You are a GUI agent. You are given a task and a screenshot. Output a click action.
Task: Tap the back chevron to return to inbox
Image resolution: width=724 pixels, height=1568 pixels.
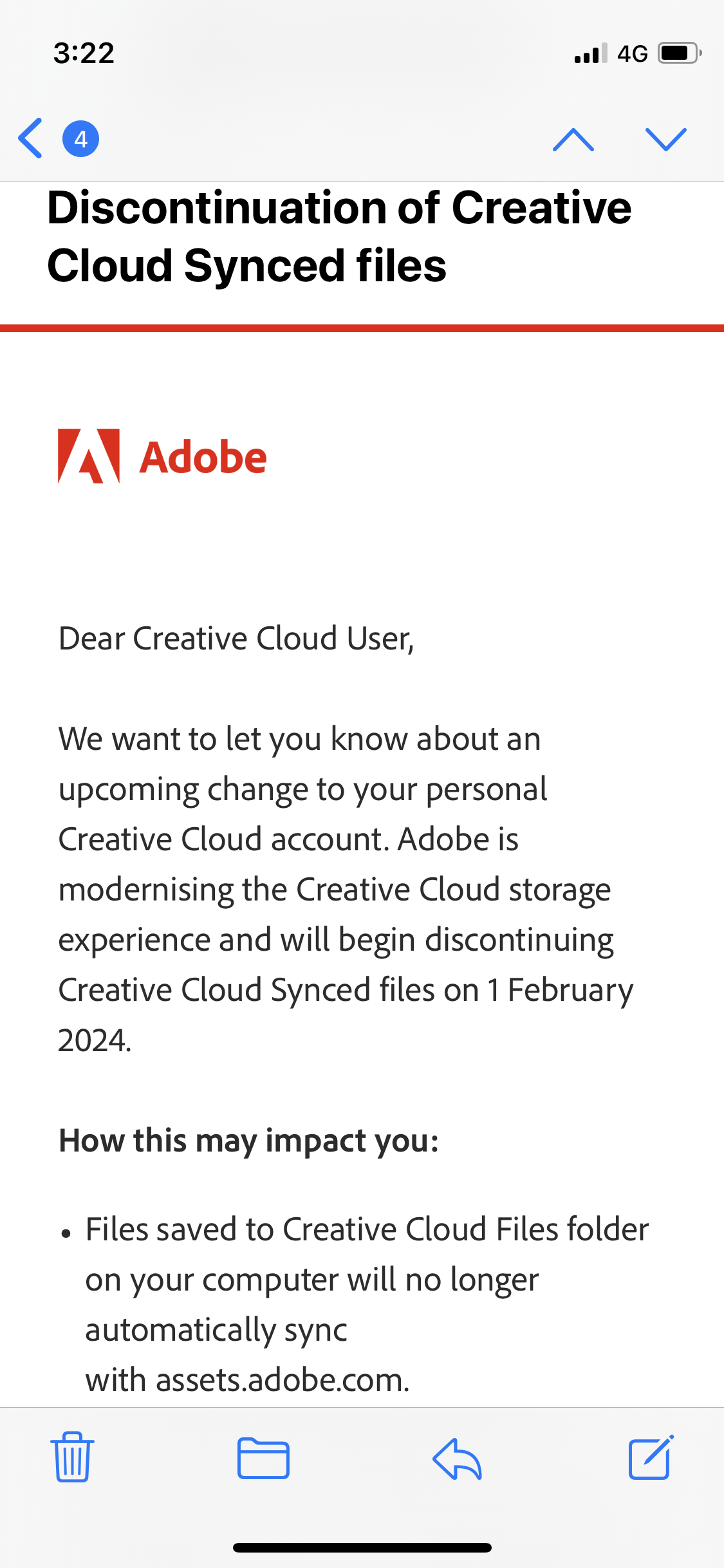coord(30,138)
